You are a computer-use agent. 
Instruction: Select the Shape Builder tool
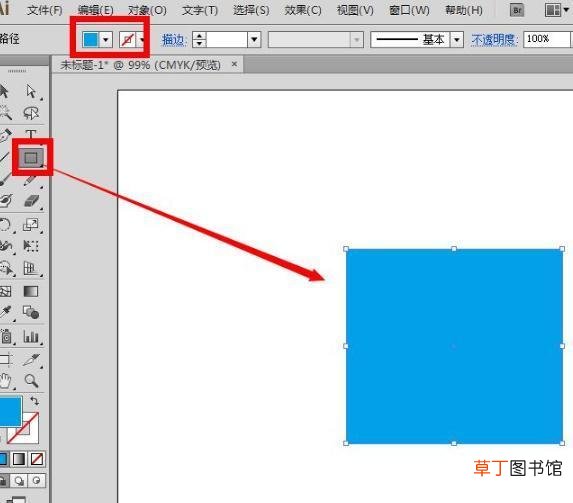click(x=5, y=269)
